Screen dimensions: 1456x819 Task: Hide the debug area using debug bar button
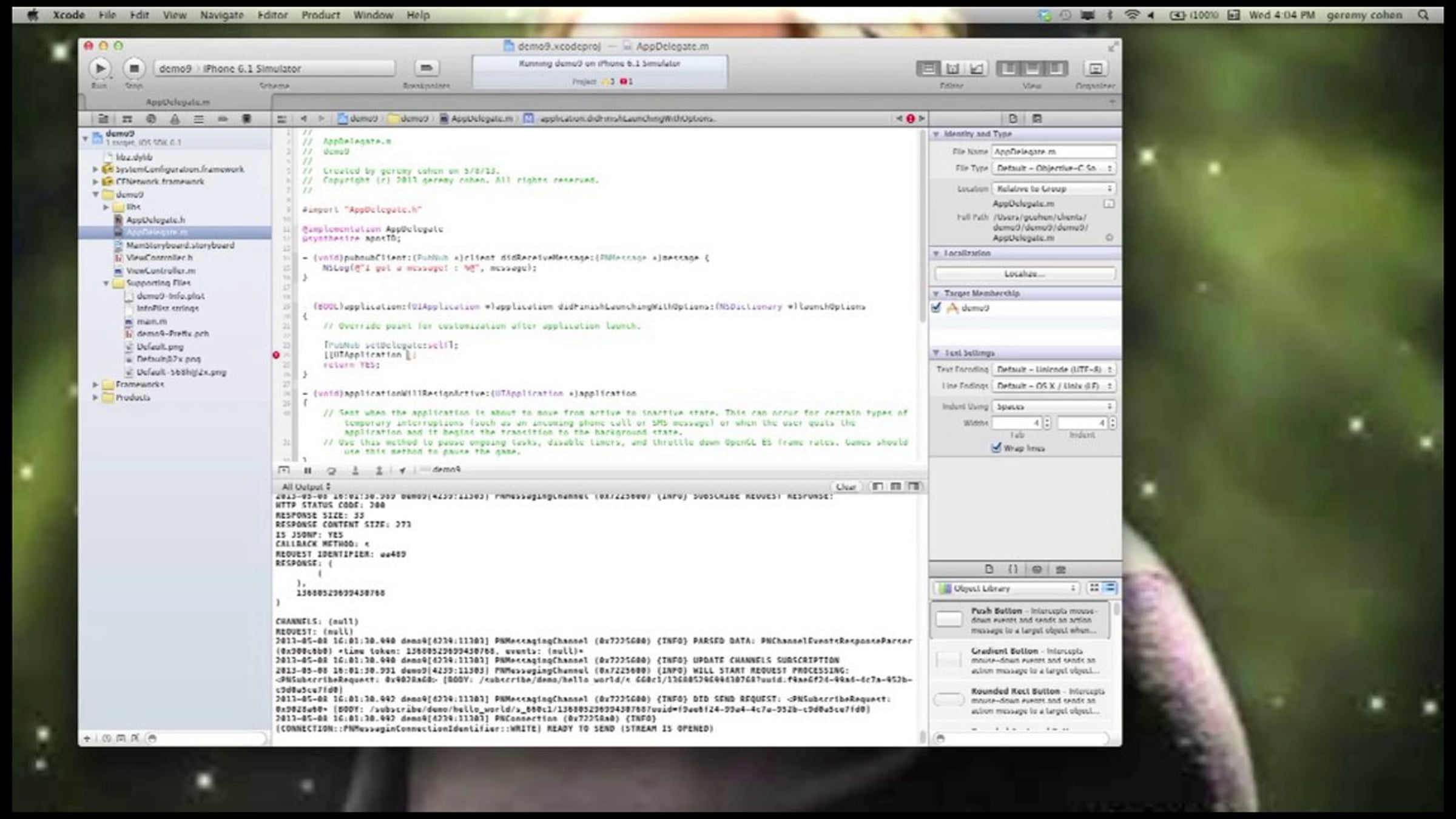pyautogui.click(x=283, y=470)
